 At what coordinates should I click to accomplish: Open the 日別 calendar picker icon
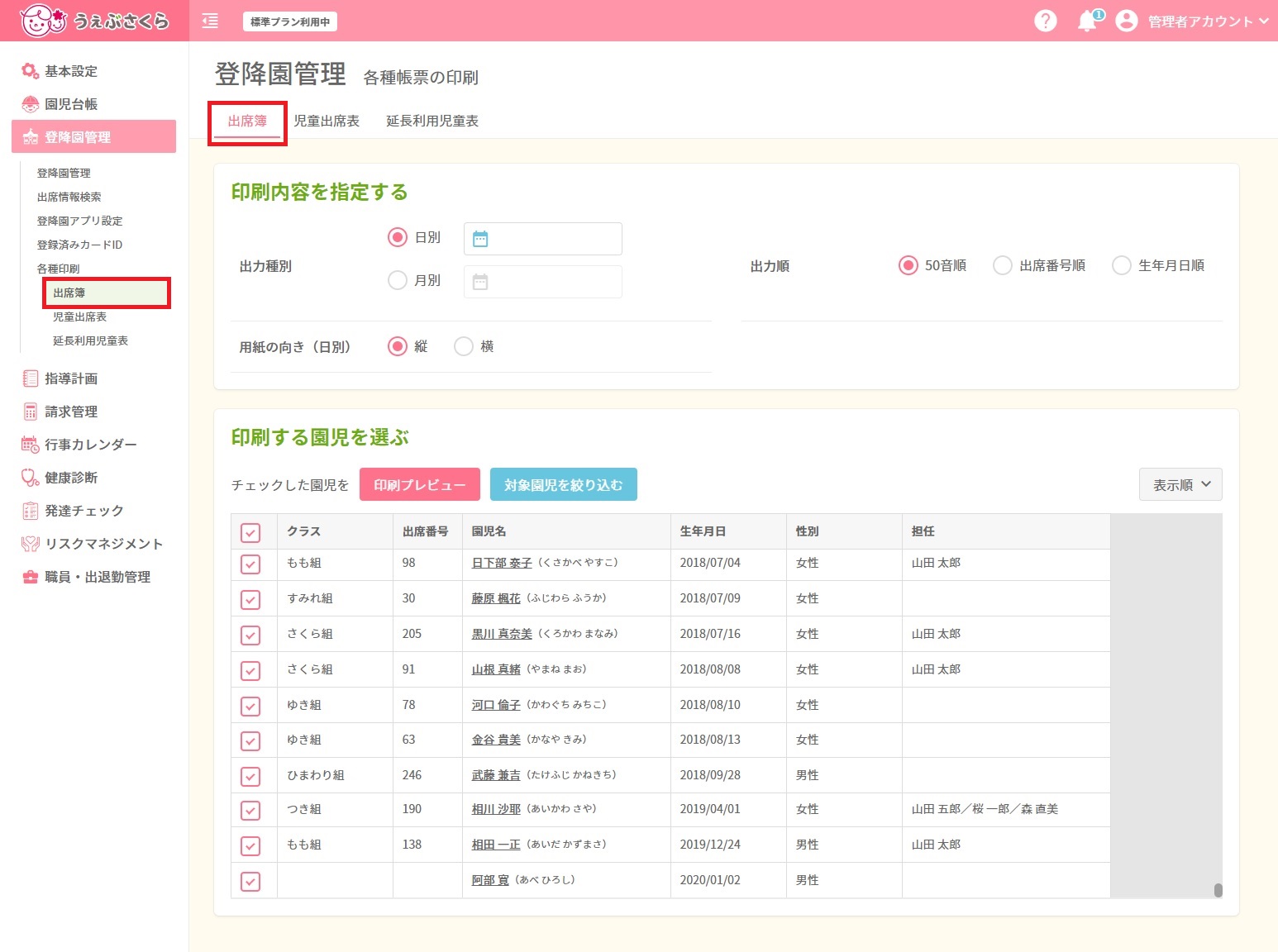pos(480,239)
